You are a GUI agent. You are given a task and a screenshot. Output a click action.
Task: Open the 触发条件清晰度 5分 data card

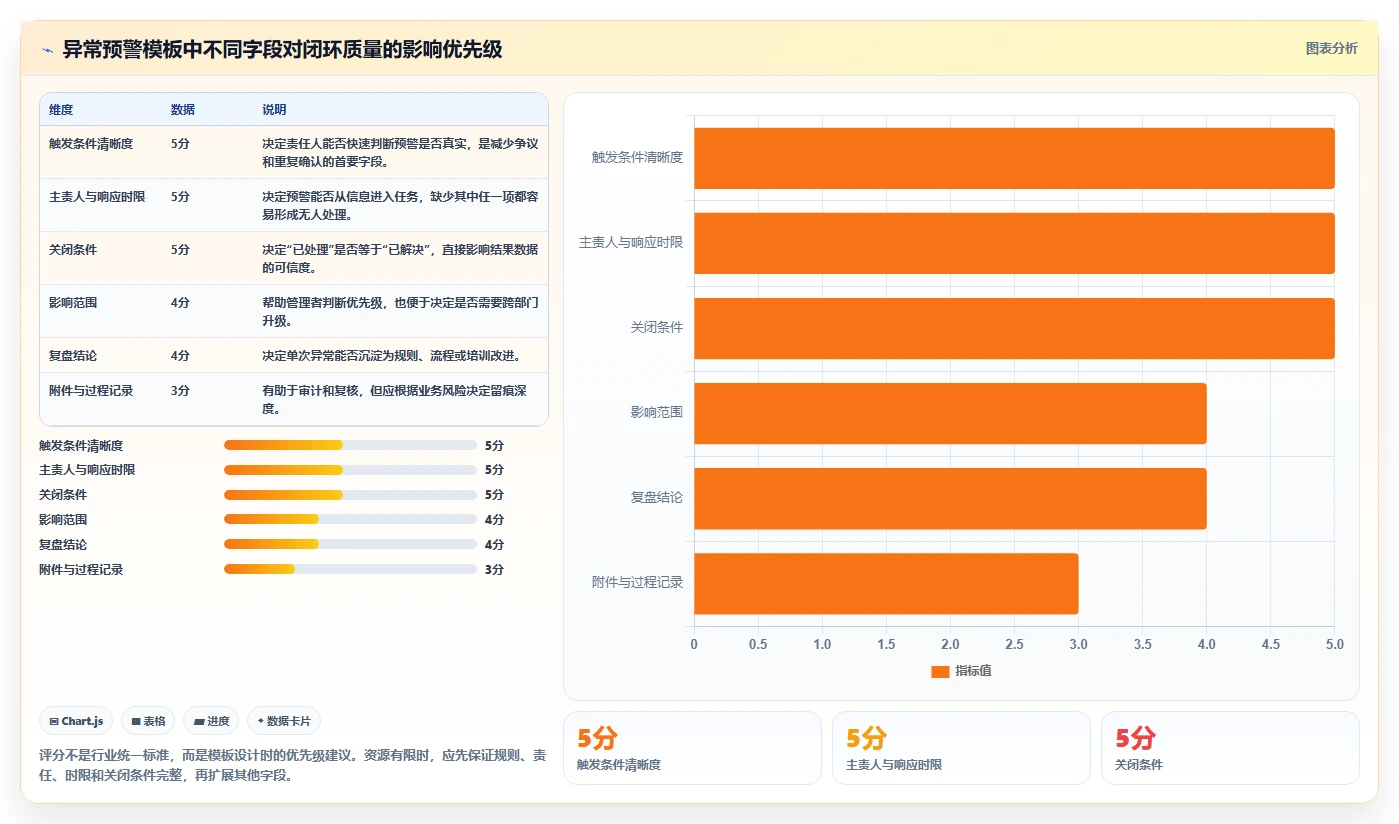point(692,748)
